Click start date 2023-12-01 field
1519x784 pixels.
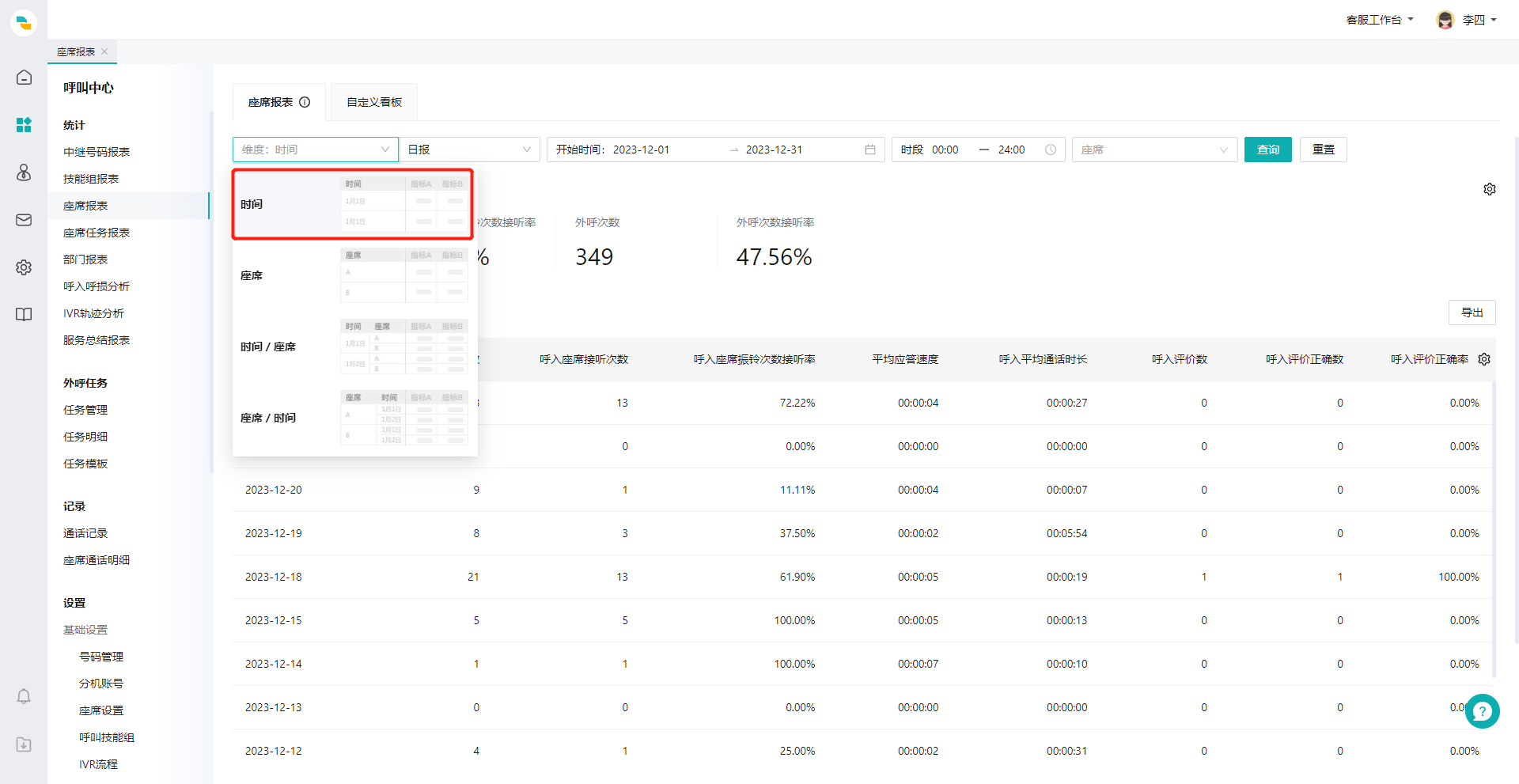pos(641,150)
